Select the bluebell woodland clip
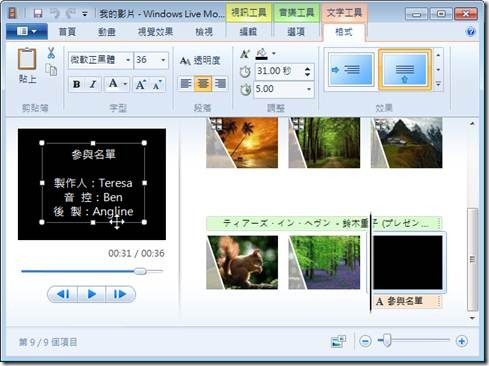This screenshot has height=366, width=489. [324, 262]
